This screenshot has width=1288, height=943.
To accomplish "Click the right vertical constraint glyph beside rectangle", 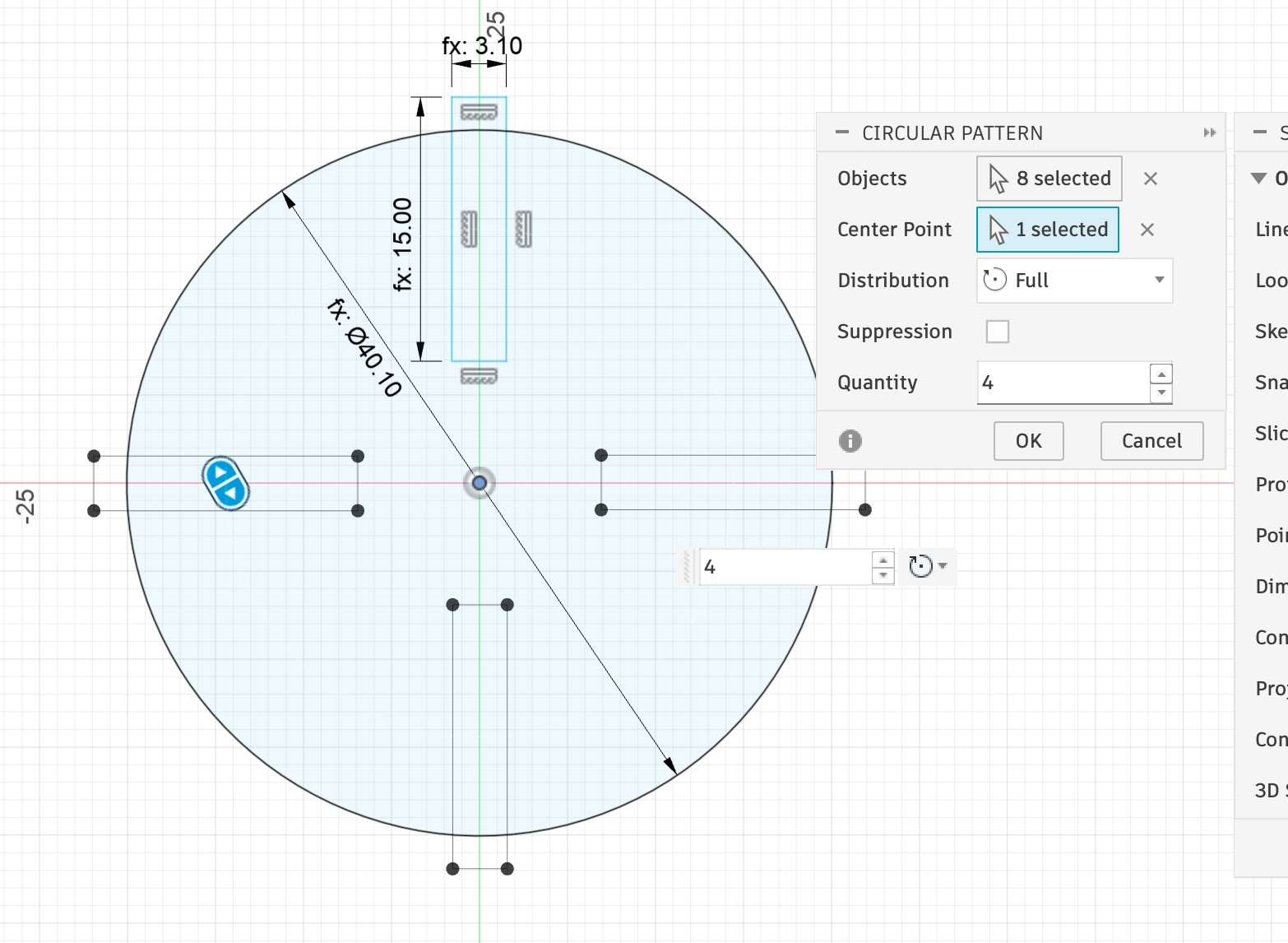I will point(524,229).
